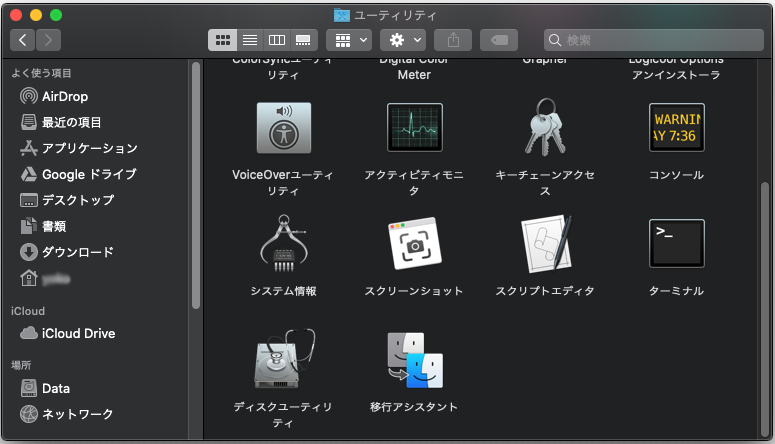Click the コンソール label text

676,175
